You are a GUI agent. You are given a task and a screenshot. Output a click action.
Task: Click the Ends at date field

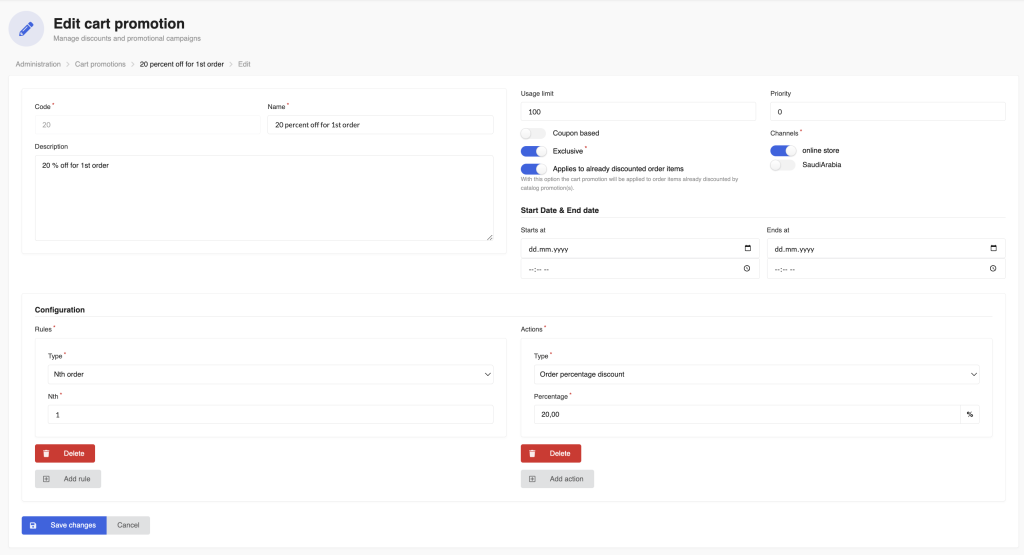point(886,249)
